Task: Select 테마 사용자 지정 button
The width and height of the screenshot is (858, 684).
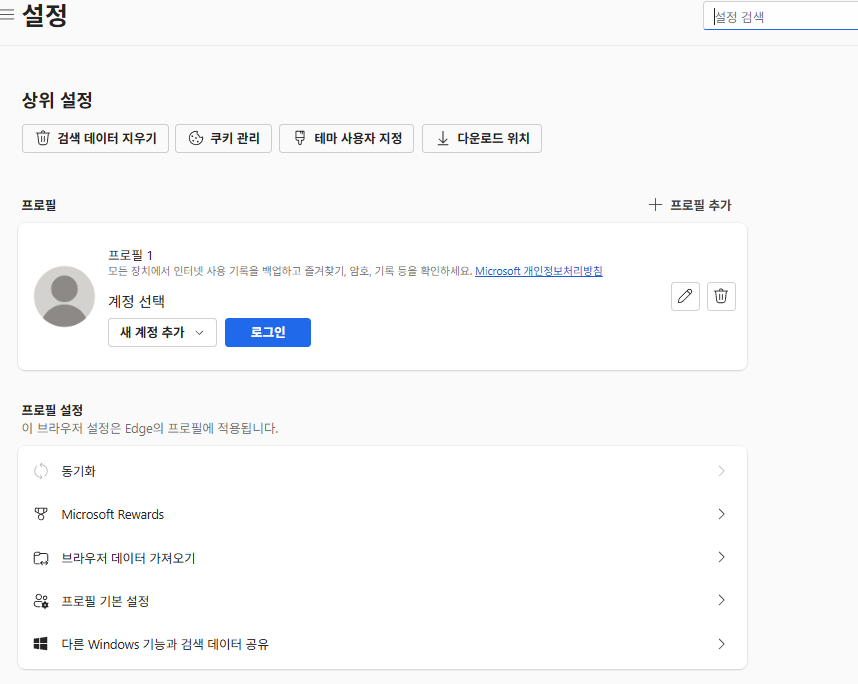Action: (x=346, y=139)
